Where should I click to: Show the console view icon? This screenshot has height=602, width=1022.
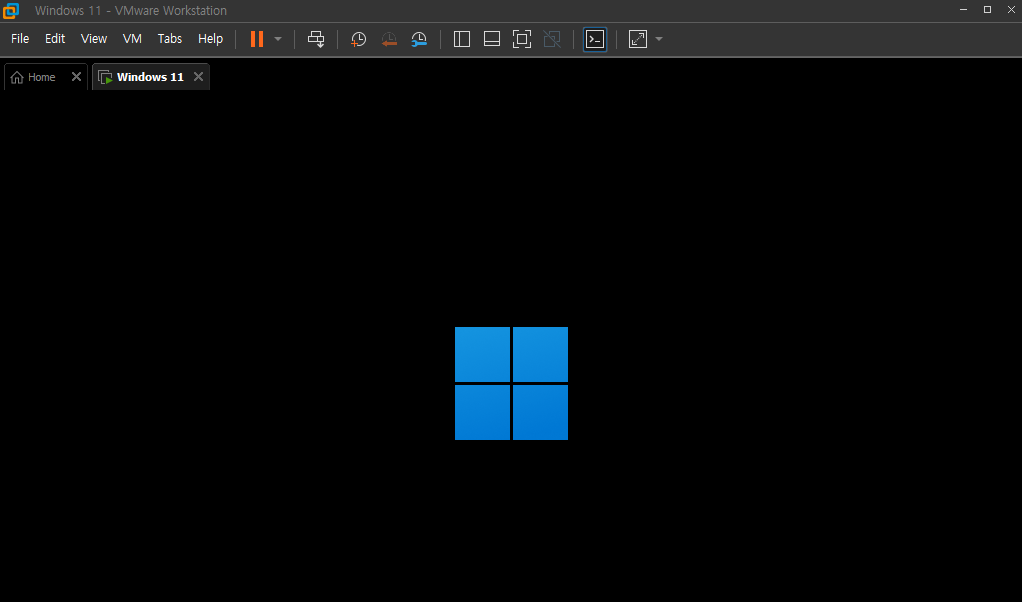[595, 39]
